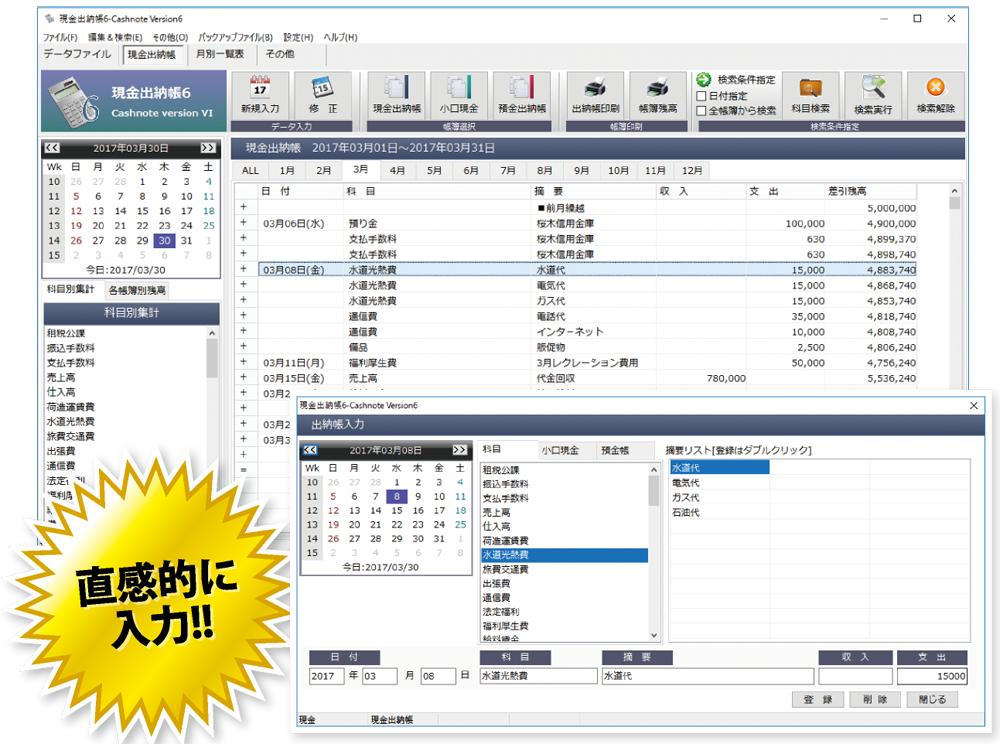Screen dimensions: 1000x744
Task: Enable the 日付指定 checkbox
Action: (702, 96)
